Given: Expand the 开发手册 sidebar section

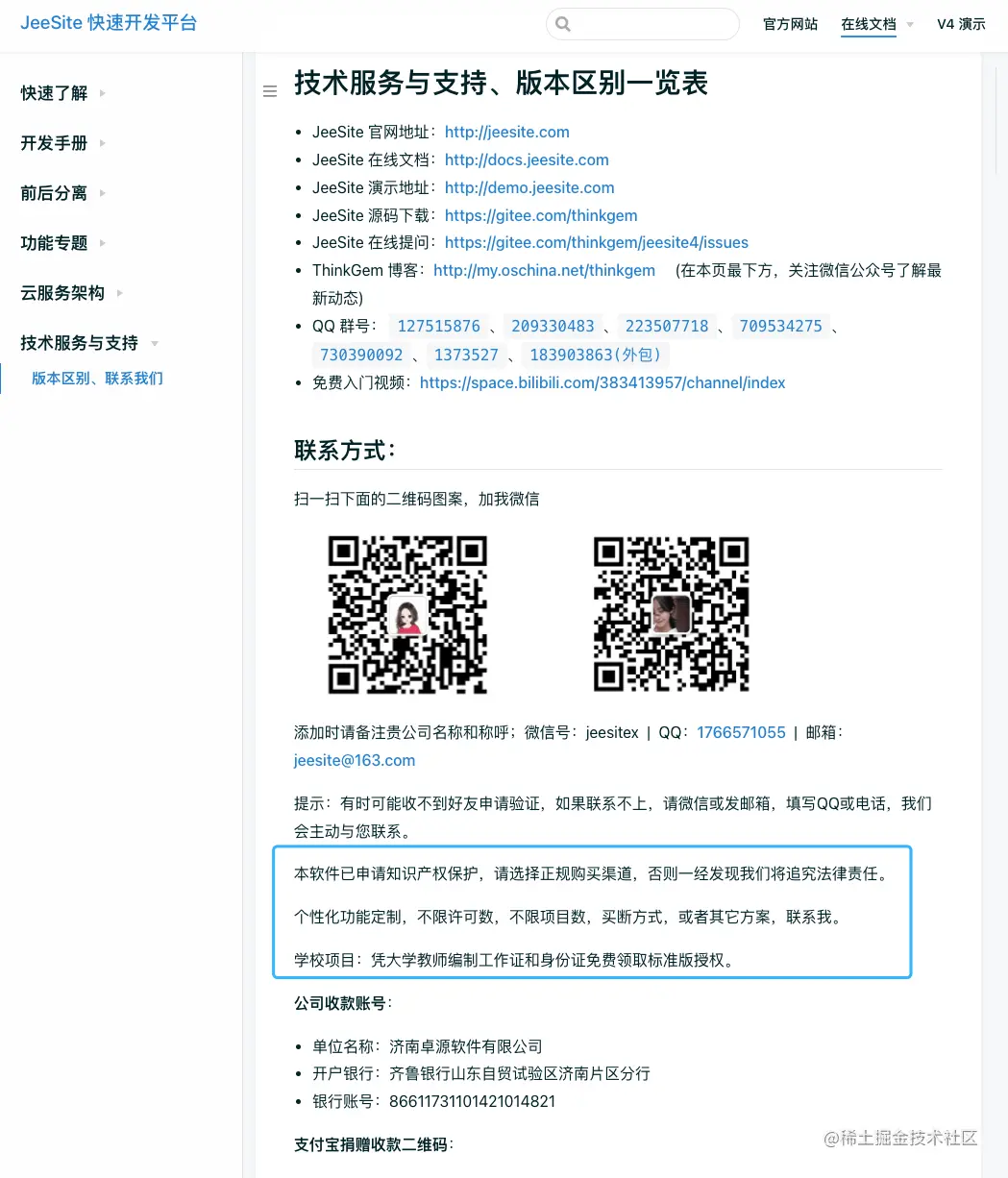Looking at the screenshot, I should 63,143.
